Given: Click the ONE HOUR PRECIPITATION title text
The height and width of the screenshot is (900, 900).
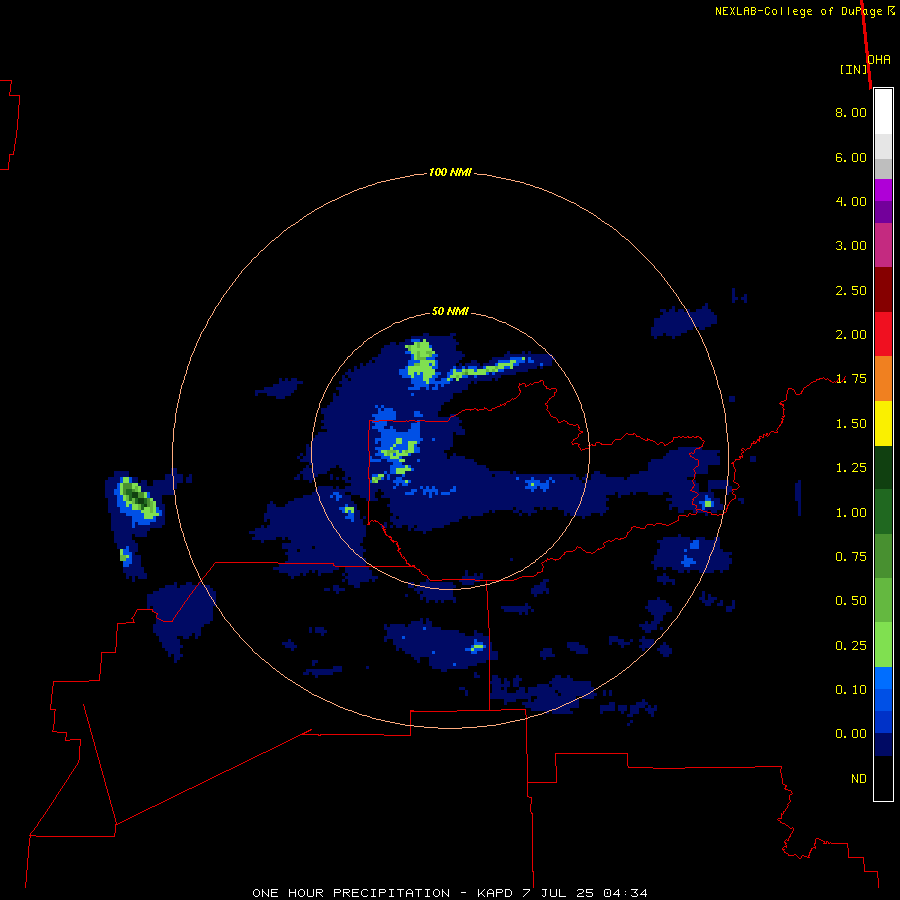Looking at the screenshot, I should pyautogui.click(x=351, y=893).
